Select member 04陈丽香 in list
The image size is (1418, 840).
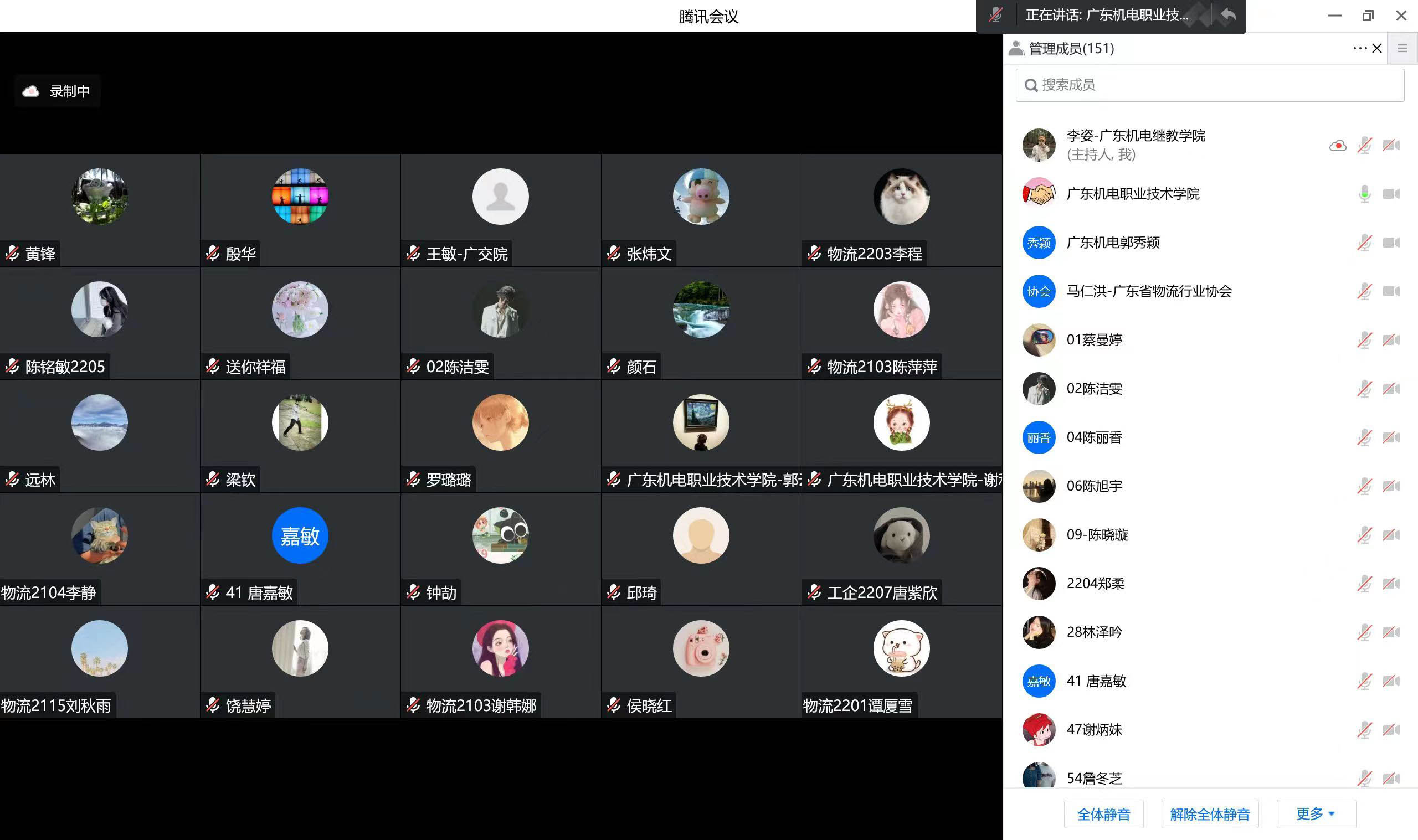[x=1094, y=437]
